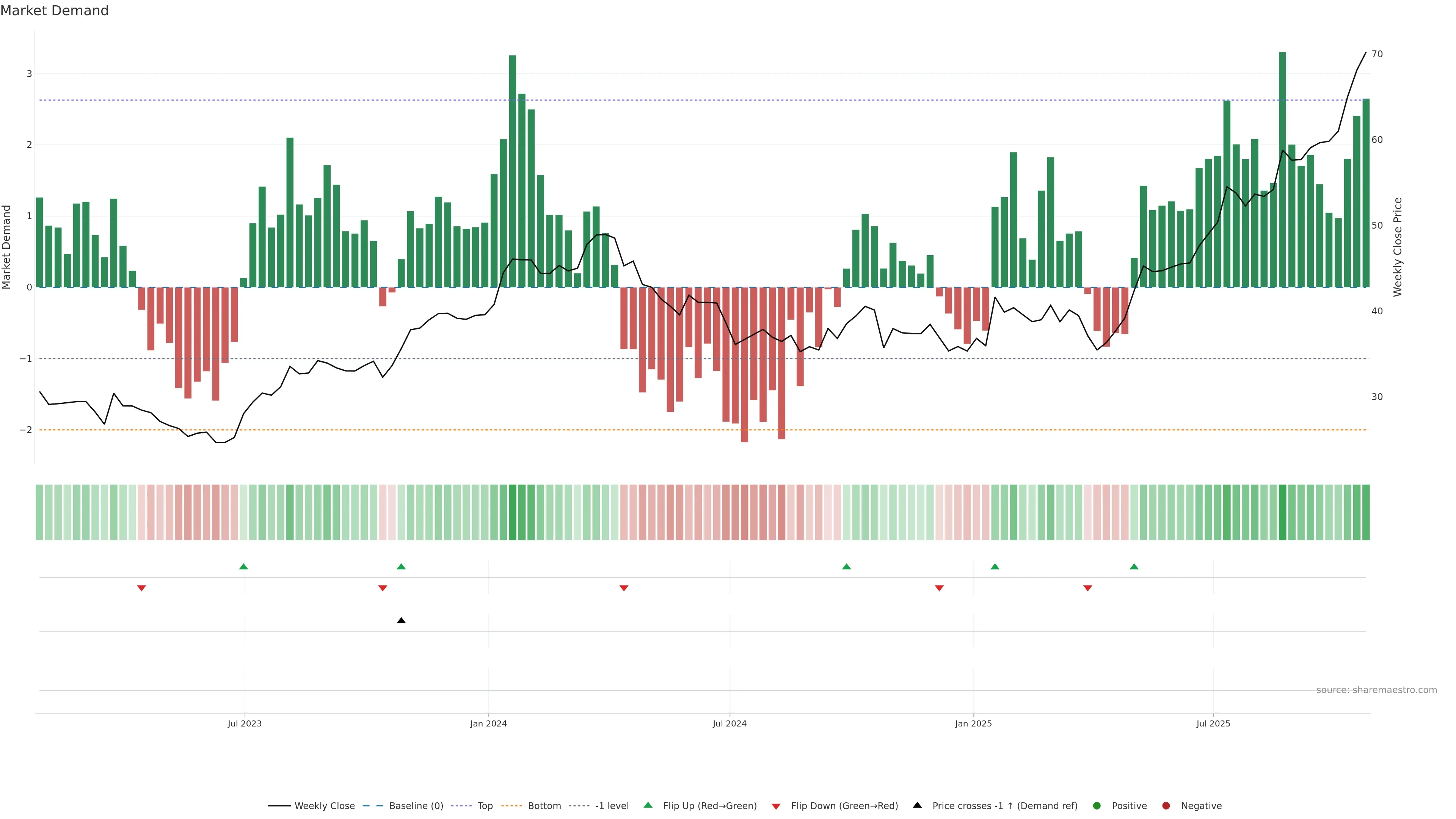
Task: Click the red flip-down marker before Jul 2023
Action: [142, 588]
